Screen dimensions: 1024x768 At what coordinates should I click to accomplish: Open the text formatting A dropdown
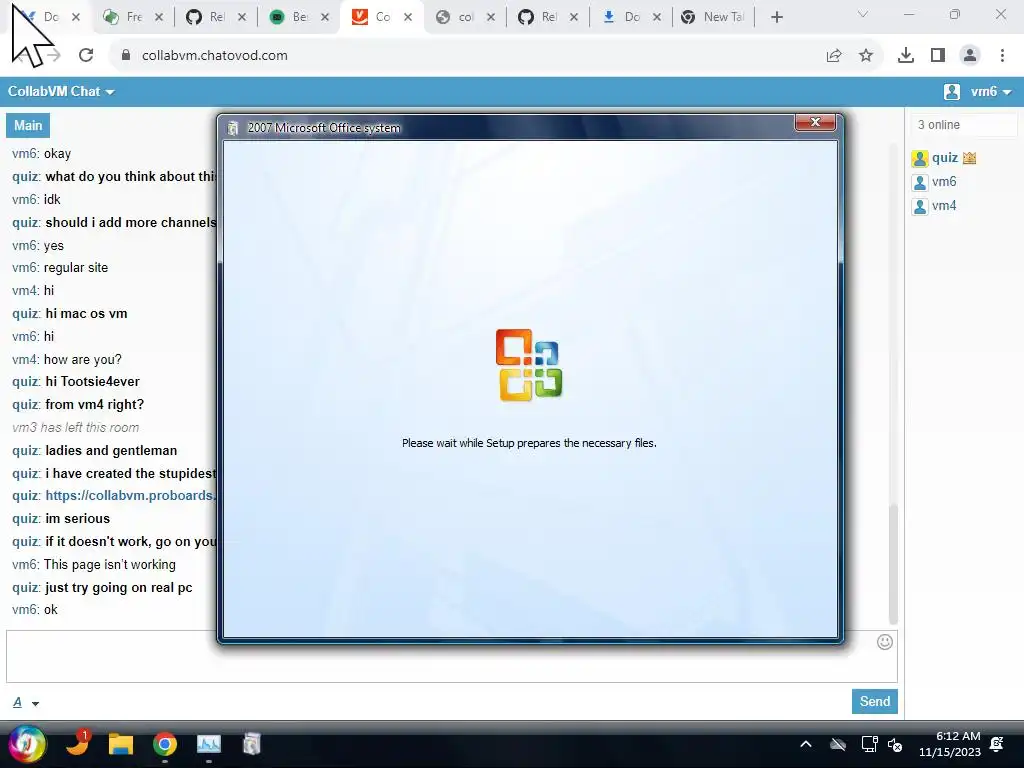click(x=25, y=703)
